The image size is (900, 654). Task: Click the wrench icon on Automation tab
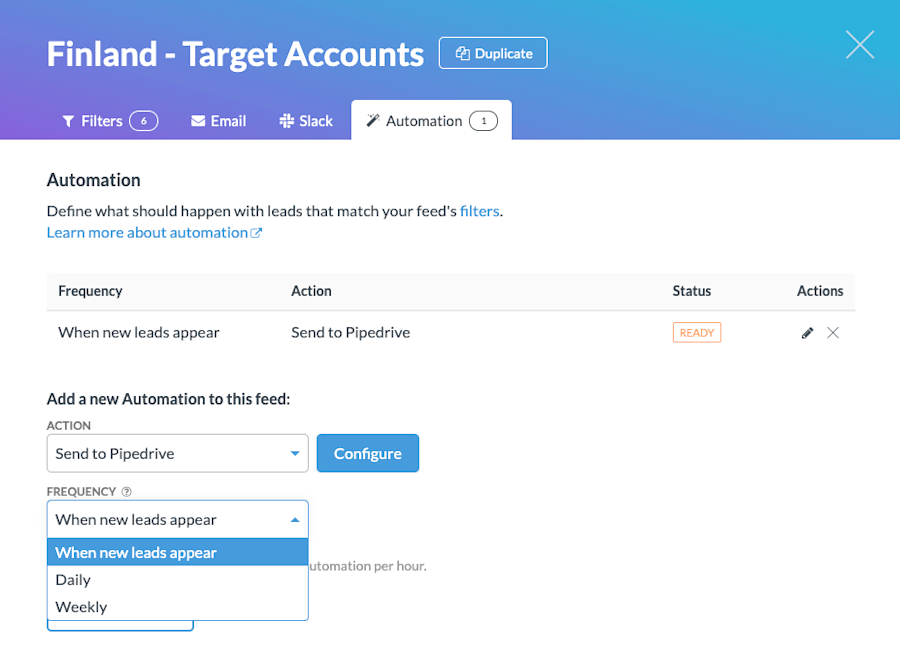(x=371, y=120)
